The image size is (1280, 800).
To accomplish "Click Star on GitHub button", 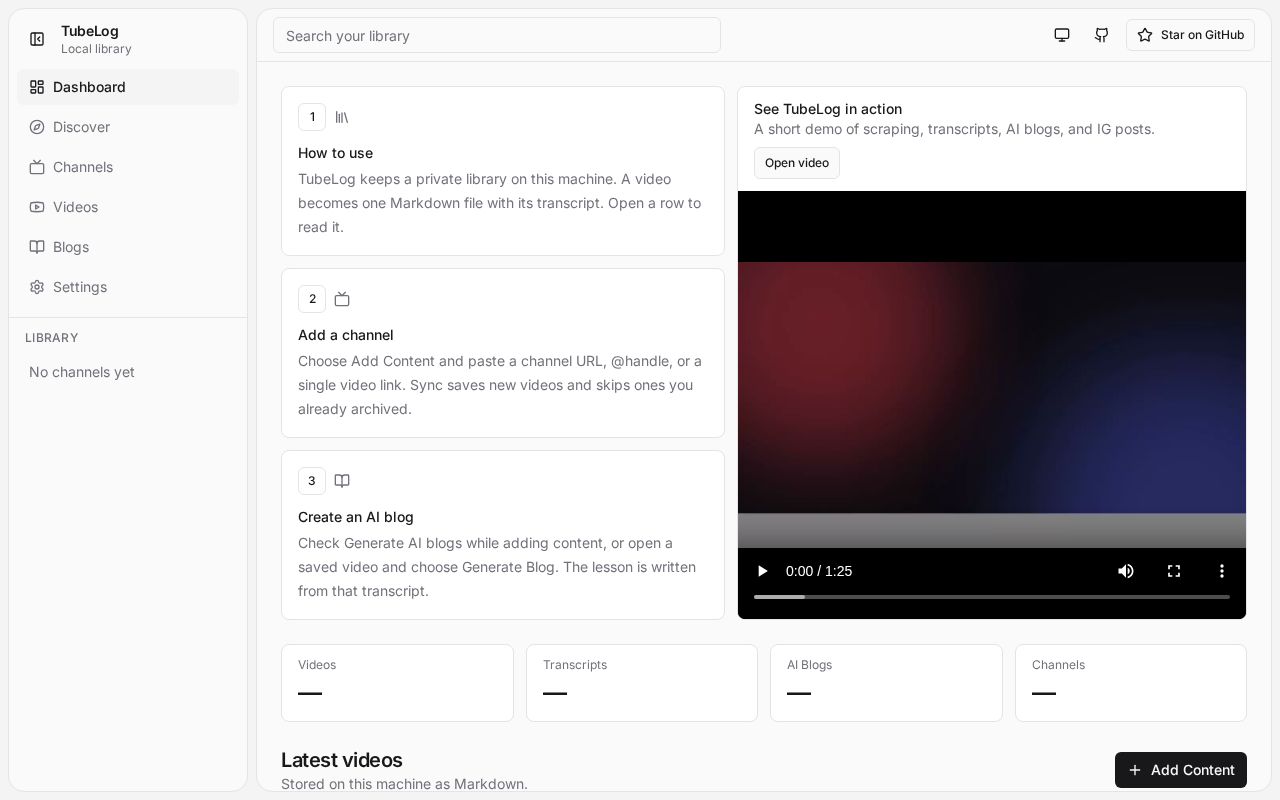I will point(1190,35).
